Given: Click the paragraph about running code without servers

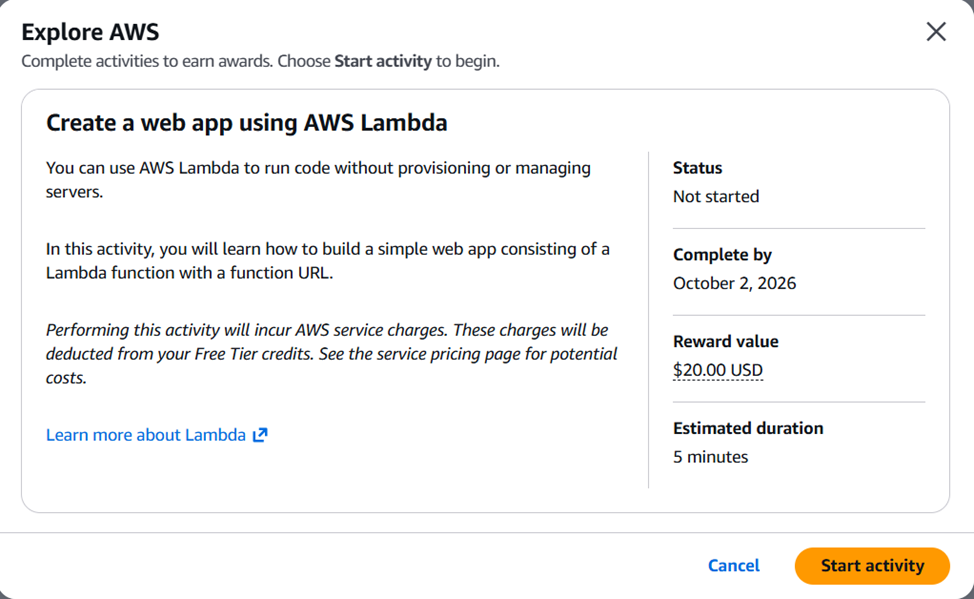Looking at the screenshot, I should pos(318,180).
